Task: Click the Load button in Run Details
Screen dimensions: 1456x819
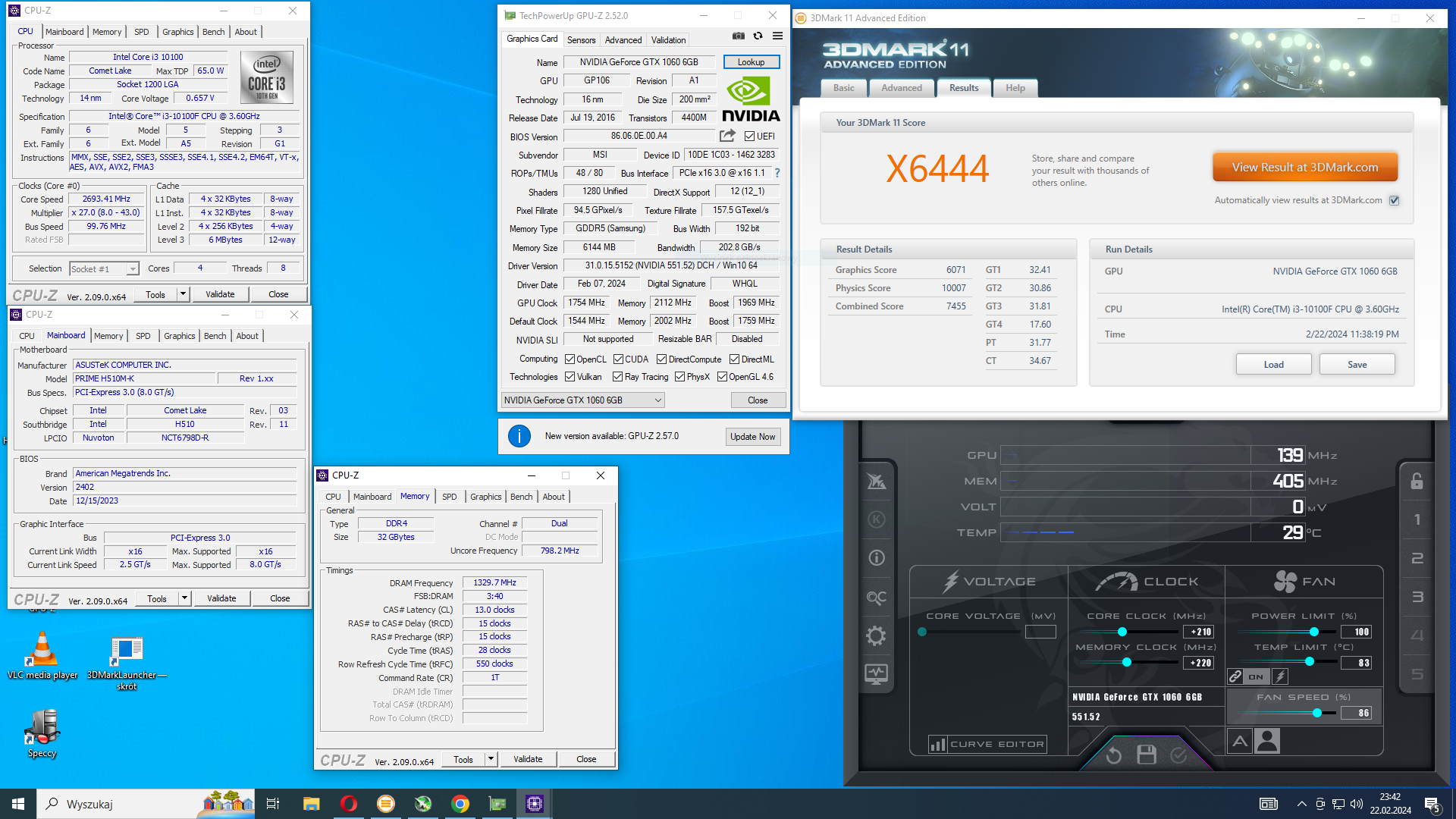Action: tap(1274, 364)
